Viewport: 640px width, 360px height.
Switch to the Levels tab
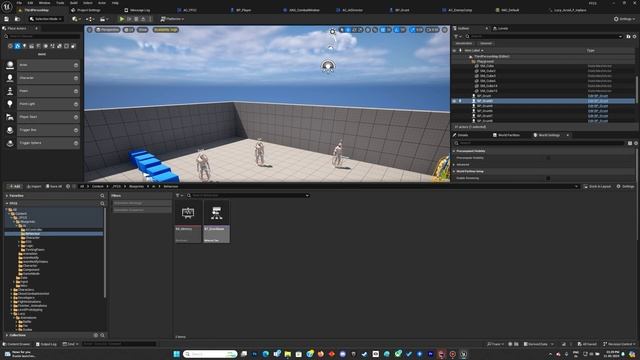tap(500, 28)
